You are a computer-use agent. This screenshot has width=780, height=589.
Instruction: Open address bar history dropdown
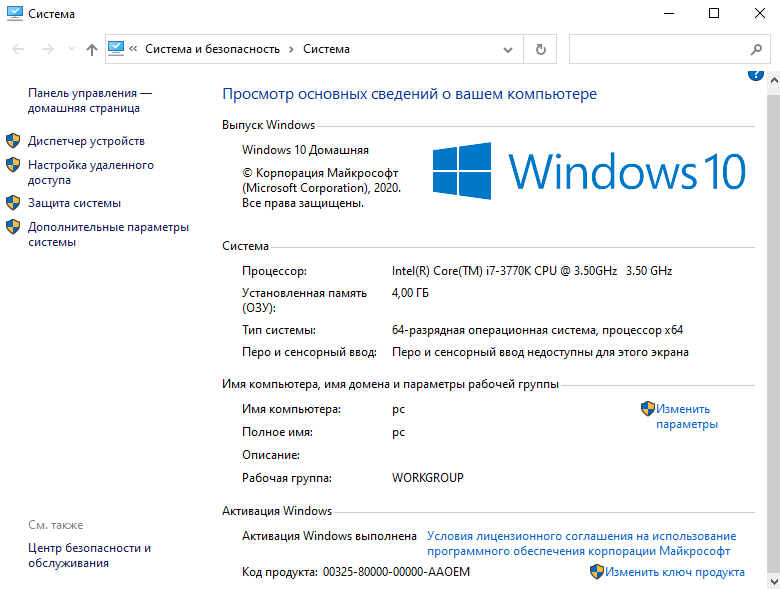[x=508, y=49]
